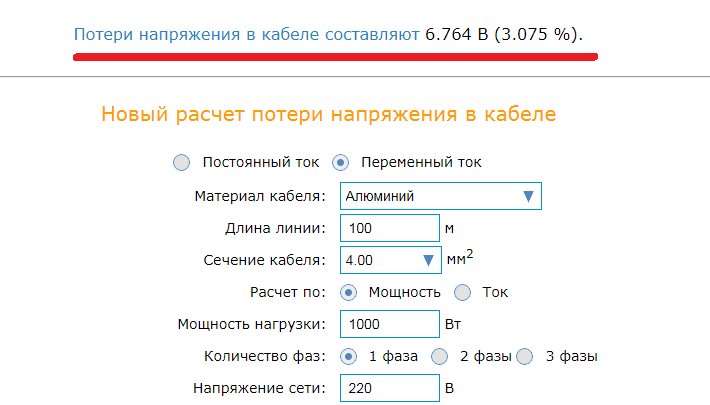Viewport: 710px width, 405px height.
Task: Expand the Сечение кабеля dropdown showing 4.00
Action: [390, 260]
